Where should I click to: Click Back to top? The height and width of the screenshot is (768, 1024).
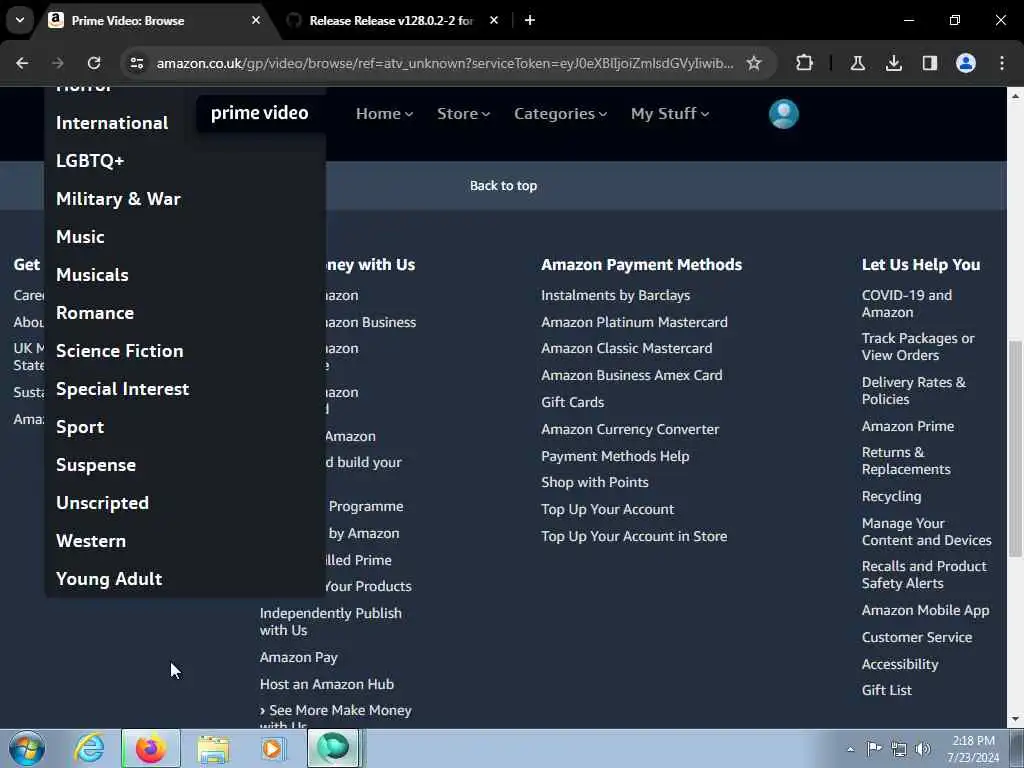tap(504, 185)
